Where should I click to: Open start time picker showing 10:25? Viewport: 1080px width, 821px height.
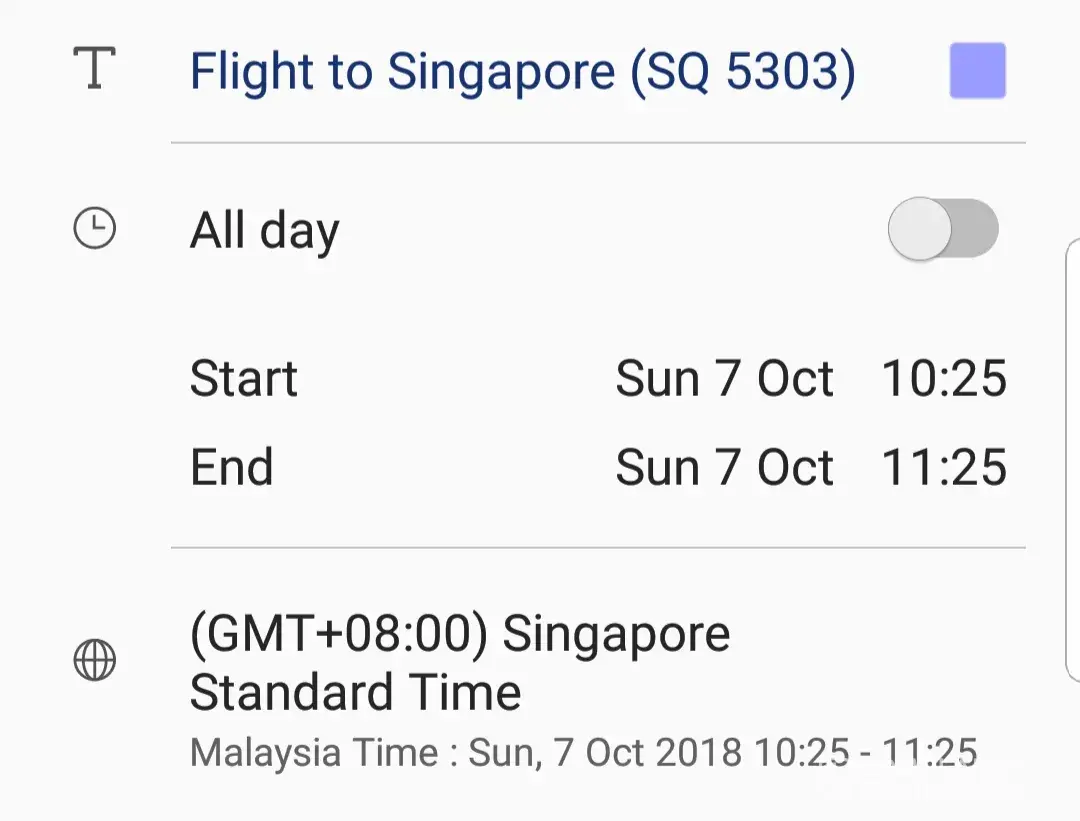943,379
